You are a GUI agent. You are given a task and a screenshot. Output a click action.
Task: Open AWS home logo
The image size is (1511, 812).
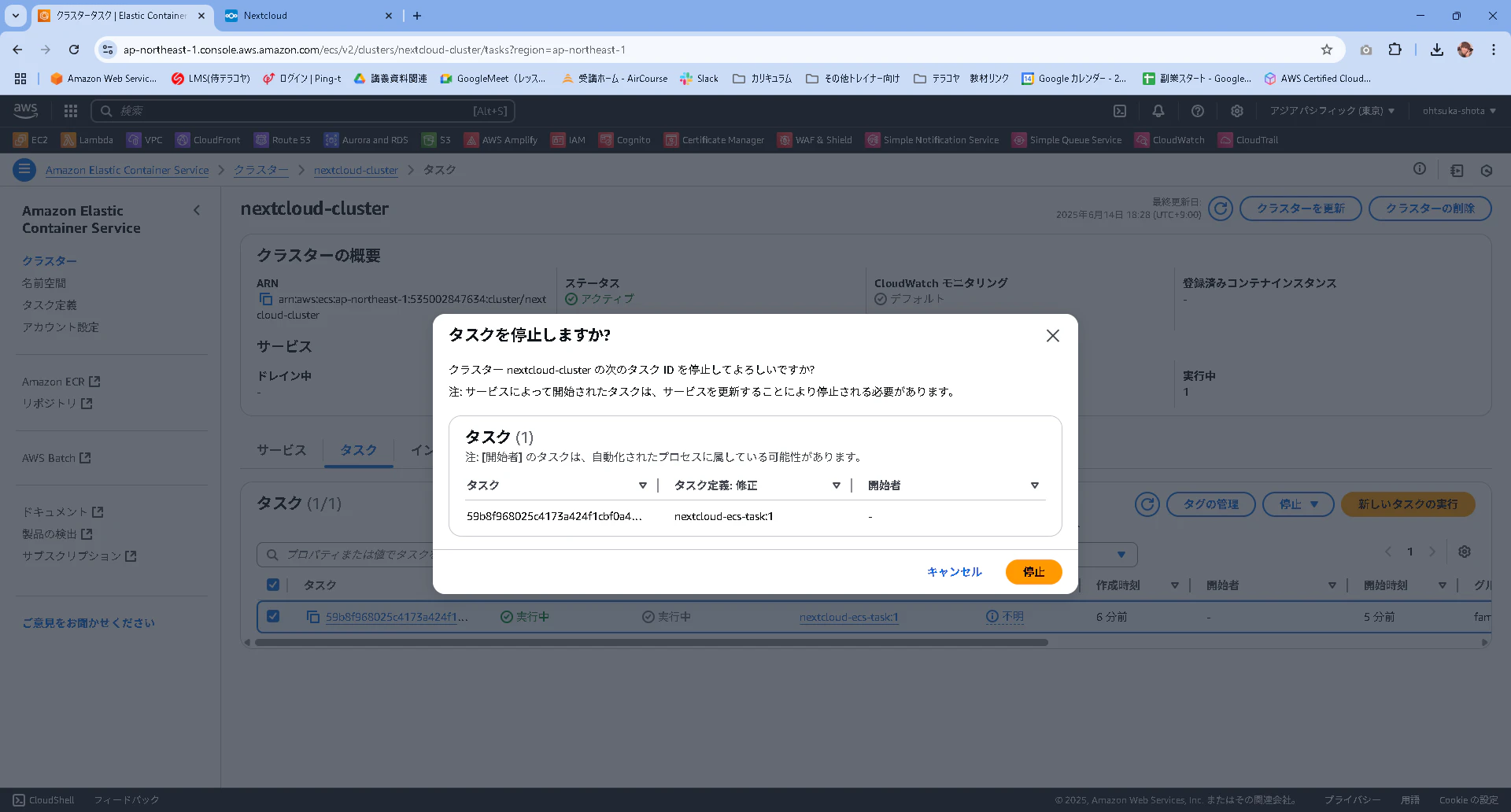pyautogui.click(x=26, y=111)
